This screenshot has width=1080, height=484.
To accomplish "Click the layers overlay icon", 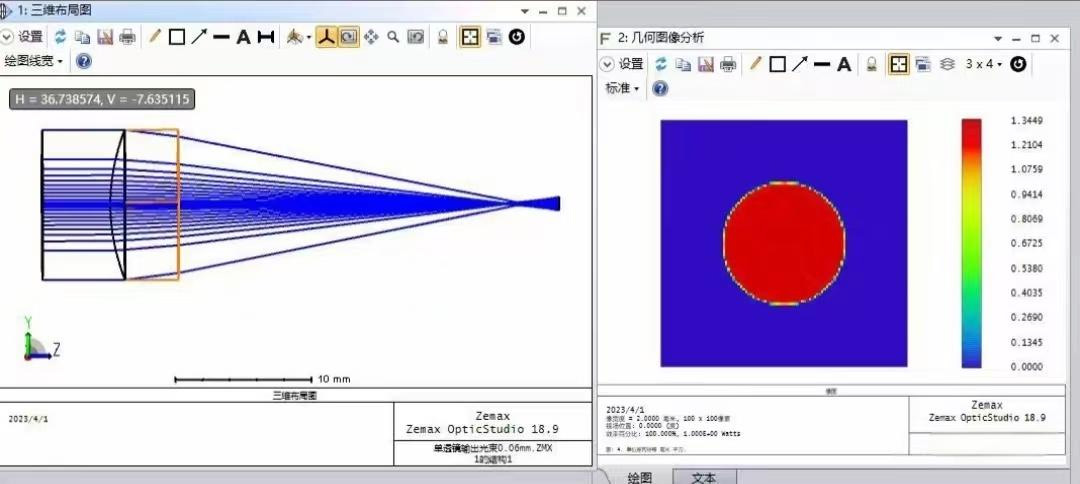I will (947, 64).
